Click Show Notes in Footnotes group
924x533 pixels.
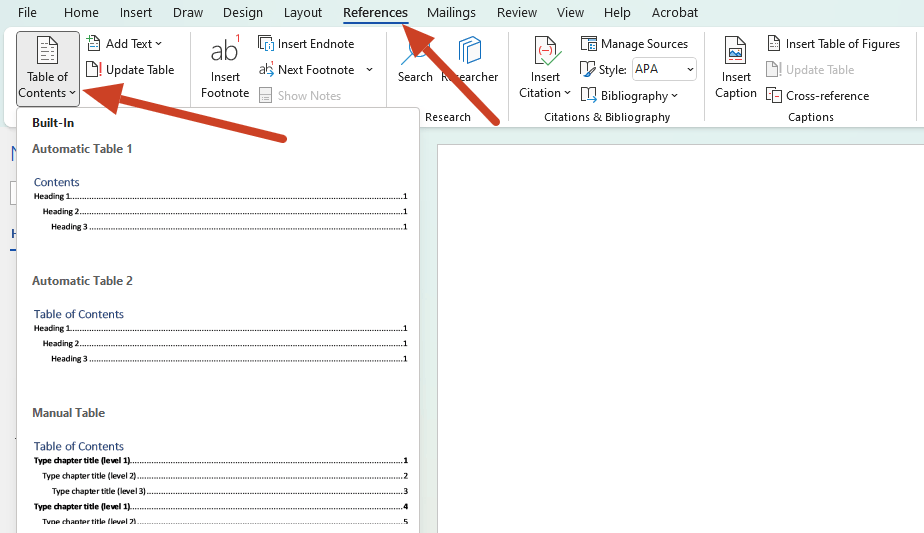pyautogui.click(x=300, y=96)
